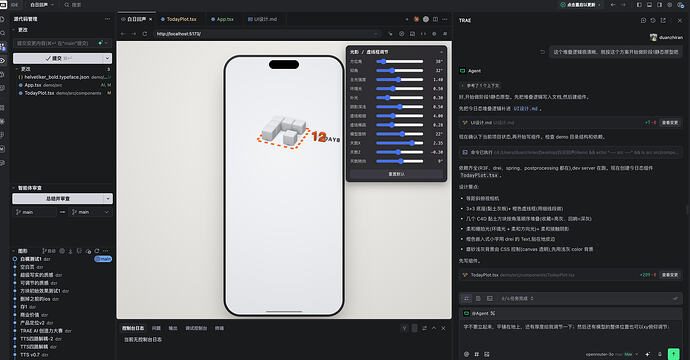Click the undo arrow beside user message

542,52
